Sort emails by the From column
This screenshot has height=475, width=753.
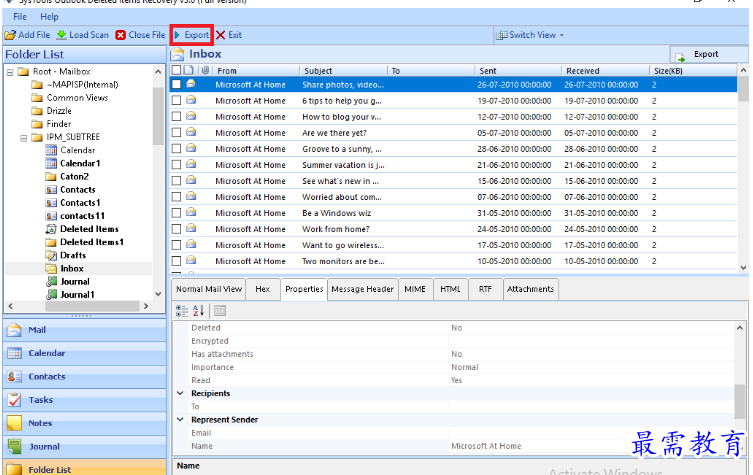[x=256, y=71]
